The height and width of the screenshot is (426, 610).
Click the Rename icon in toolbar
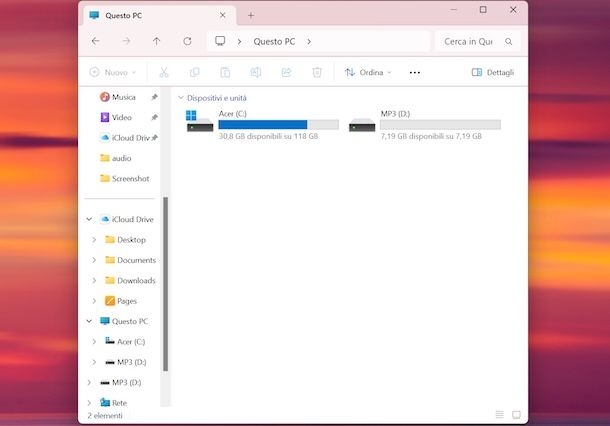coord(256,72)
